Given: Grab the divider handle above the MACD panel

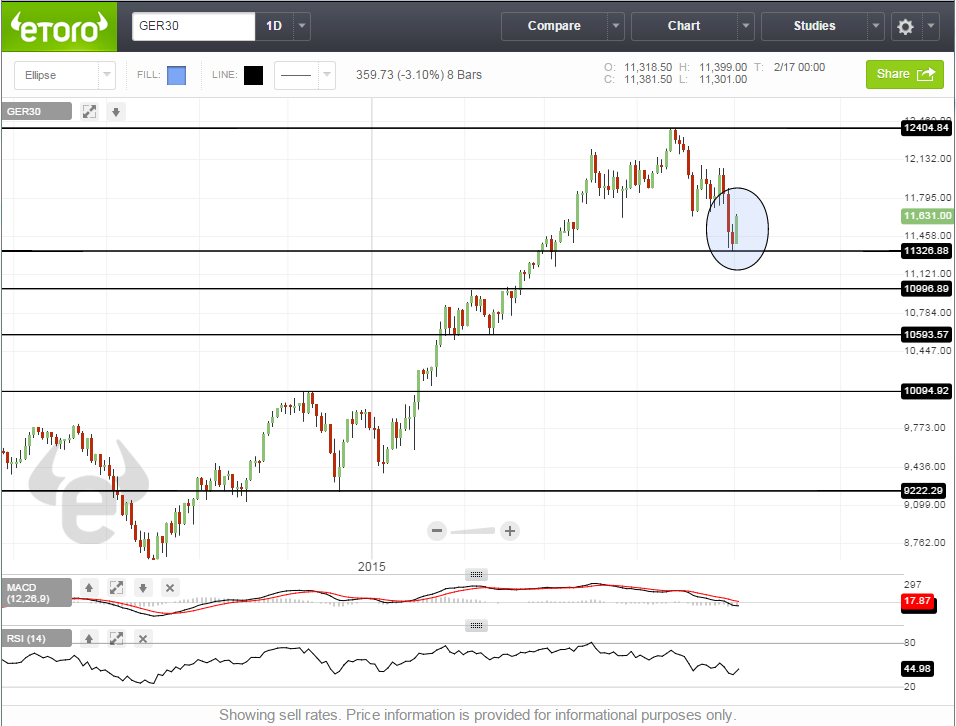Looking at the screenshot, I should pos(476,574).
